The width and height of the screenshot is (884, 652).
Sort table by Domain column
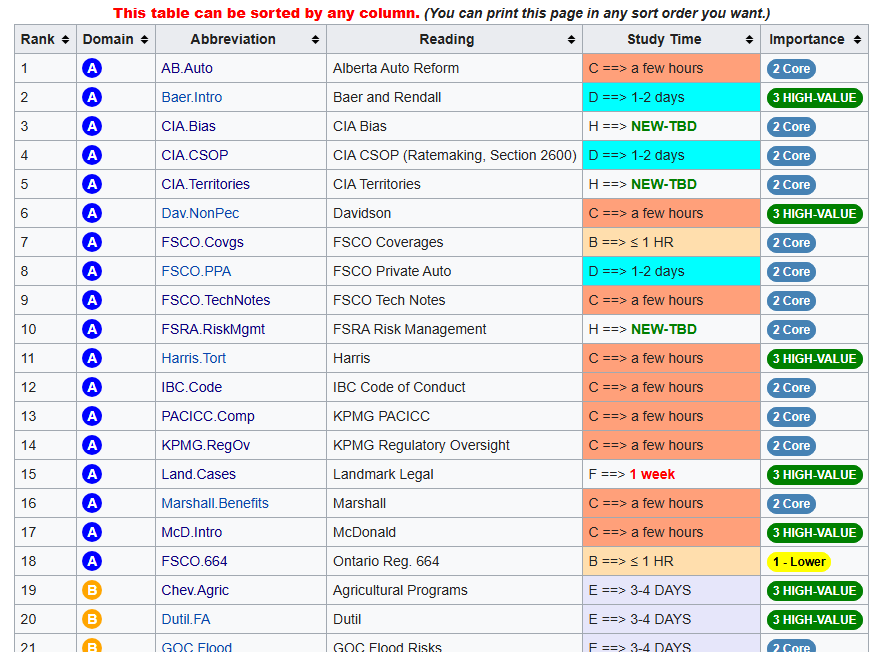click(x=116, y=39)
